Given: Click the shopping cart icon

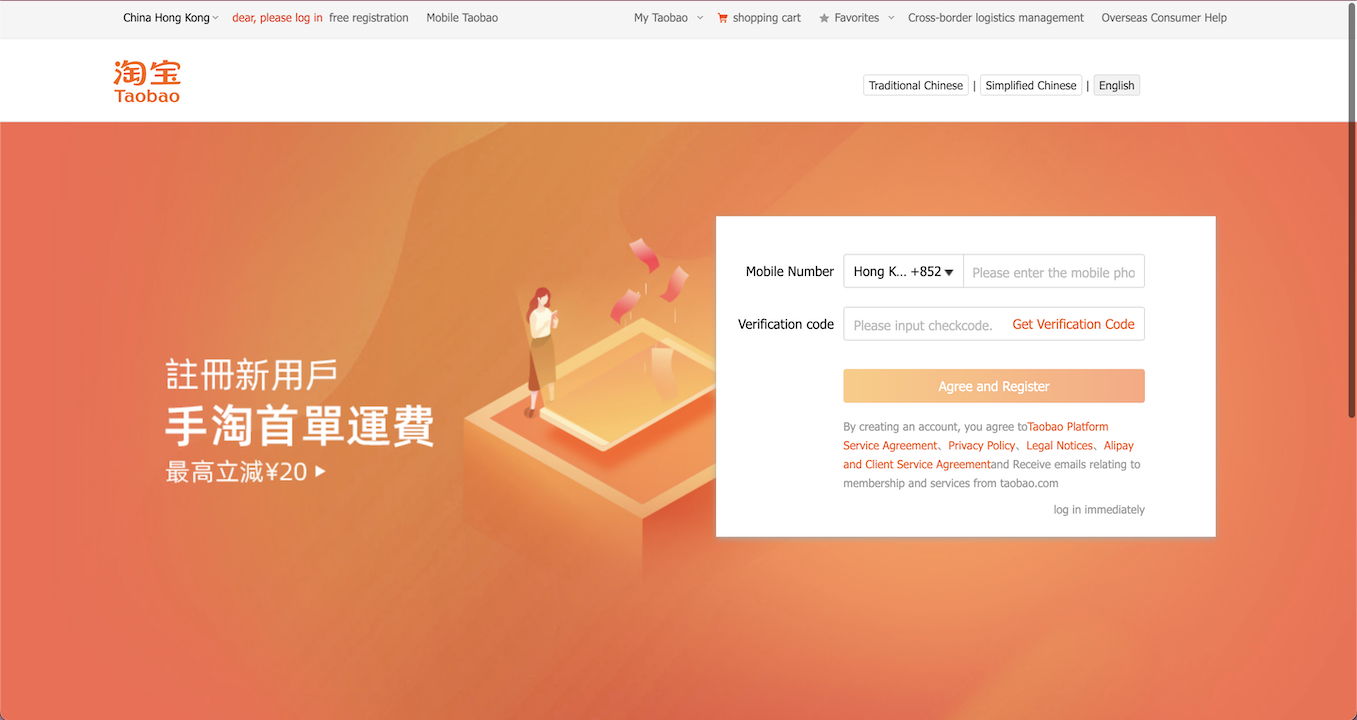Looking at the screenshot, I should tap(722, 18).
